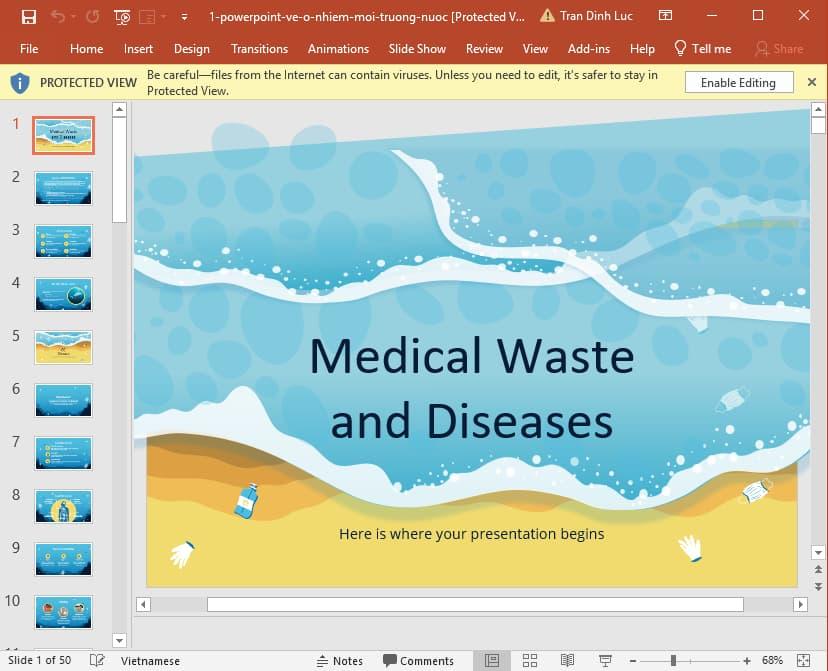Viewport: 828px width, 671px height.
Task: Open Comments from the status bar
Action: pos(419,660)
